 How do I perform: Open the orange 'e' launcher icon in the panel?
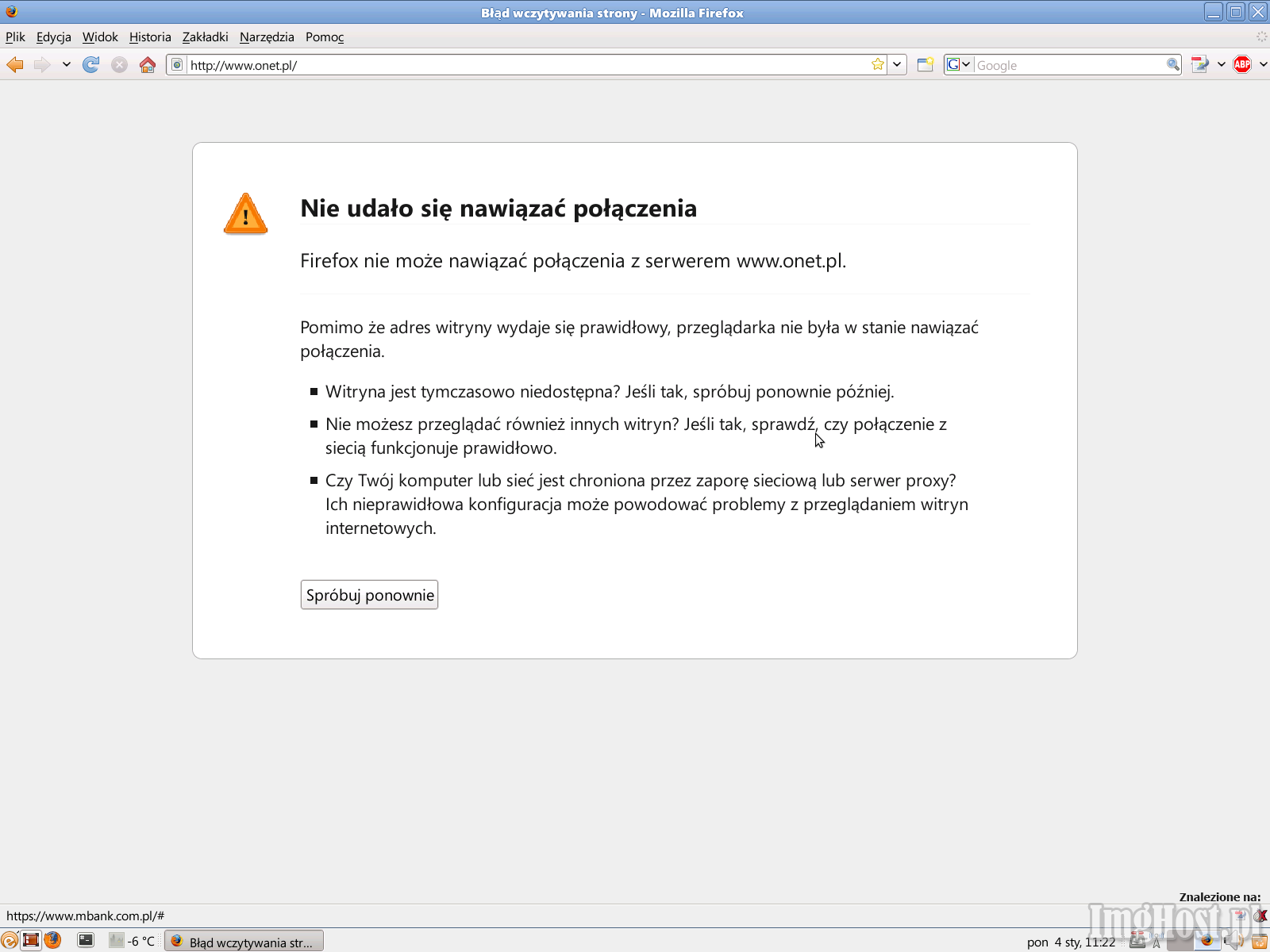click(x=9, y=941)
